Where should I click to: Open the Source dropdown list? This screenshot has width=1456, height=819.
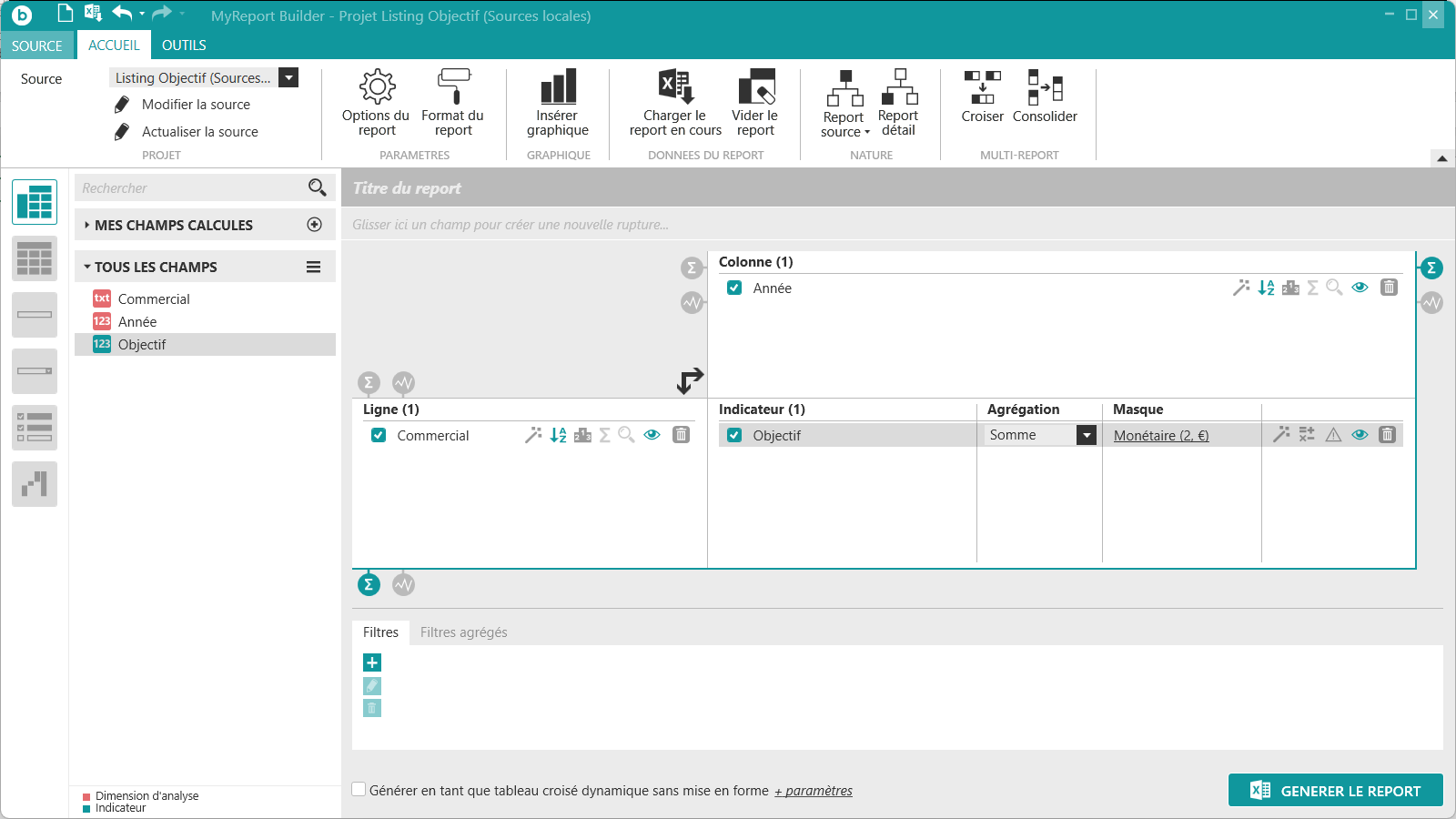(x=288, y=78)
